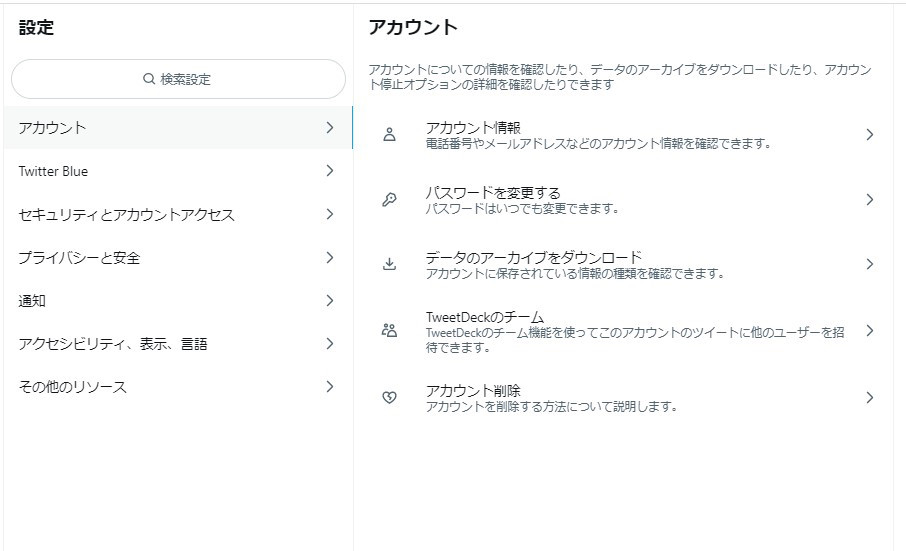
Task: Expand the chevron next to Twitter Blue
Action: pyautogui.click(x=329, y=170)
